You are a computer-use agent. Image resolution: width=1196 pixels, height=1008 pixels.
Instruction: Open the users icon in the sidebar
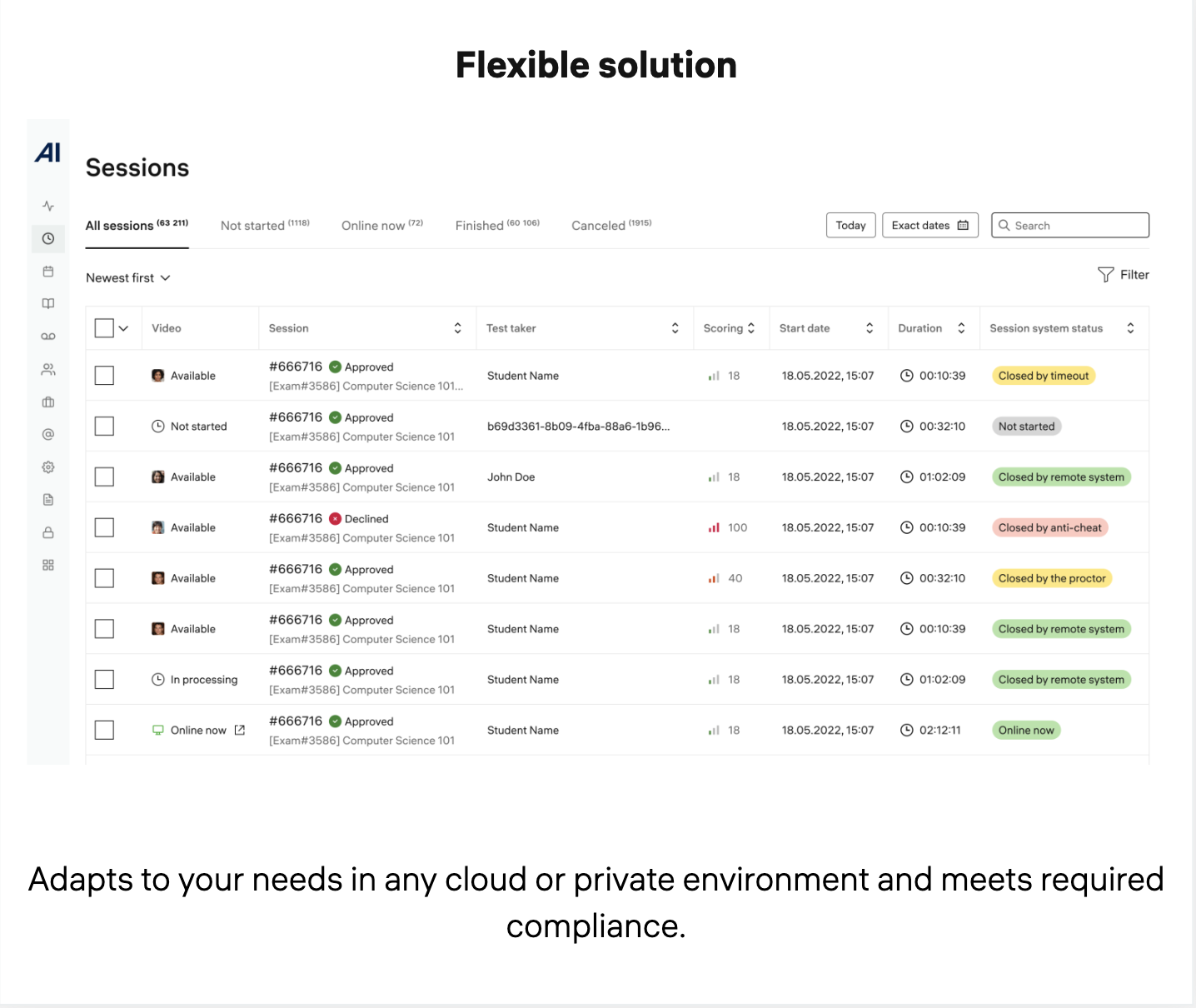[47, 369]
